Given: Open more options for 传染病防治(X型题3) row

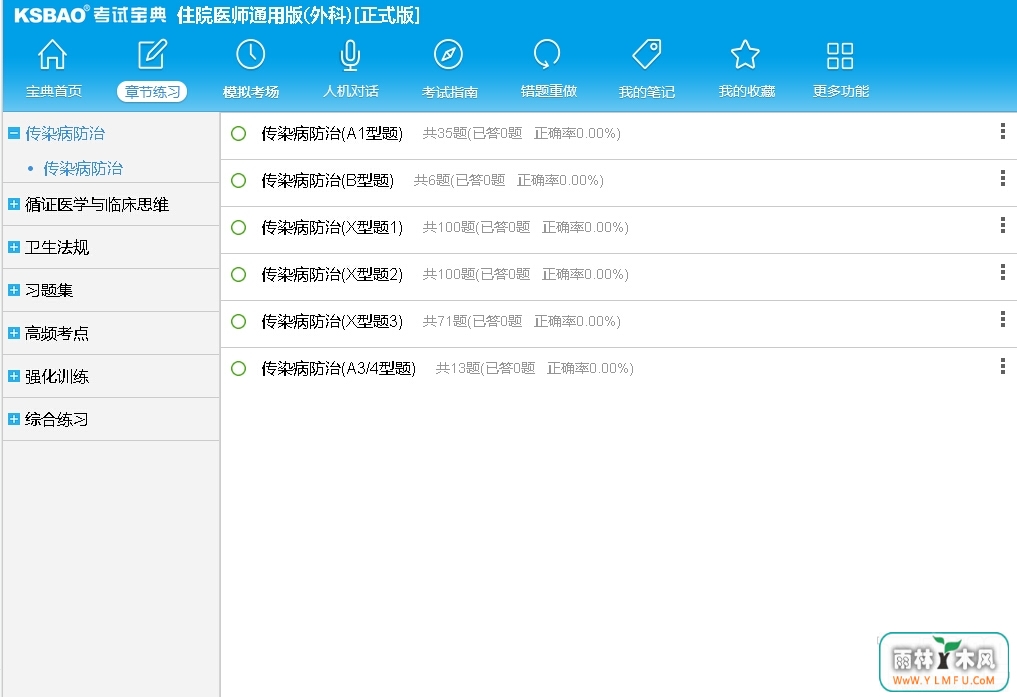Looking at the screenshot, I should (1003, 320).
